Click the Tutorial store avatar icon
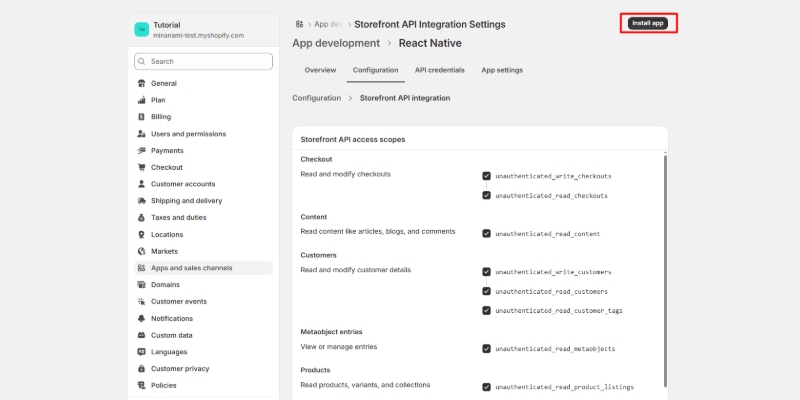The height and width of the screenshot is (400, 800). 141,30
